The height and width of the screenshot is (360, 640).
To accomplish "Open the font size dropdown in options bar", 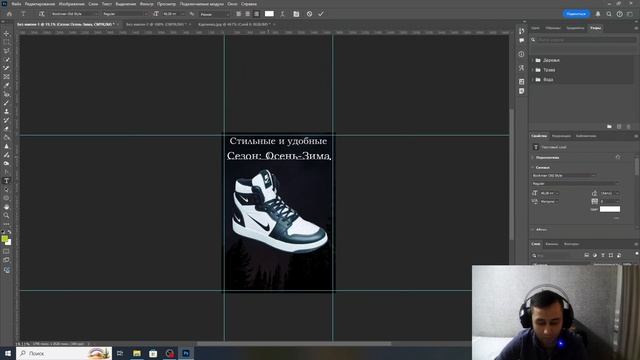I will [x=173, y=14].
